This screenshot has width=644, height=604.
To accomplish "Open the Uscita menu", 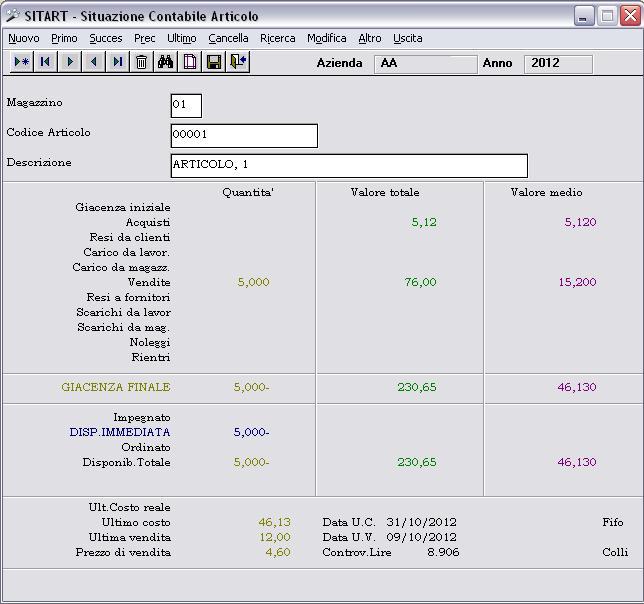I will tap(408, 38).
